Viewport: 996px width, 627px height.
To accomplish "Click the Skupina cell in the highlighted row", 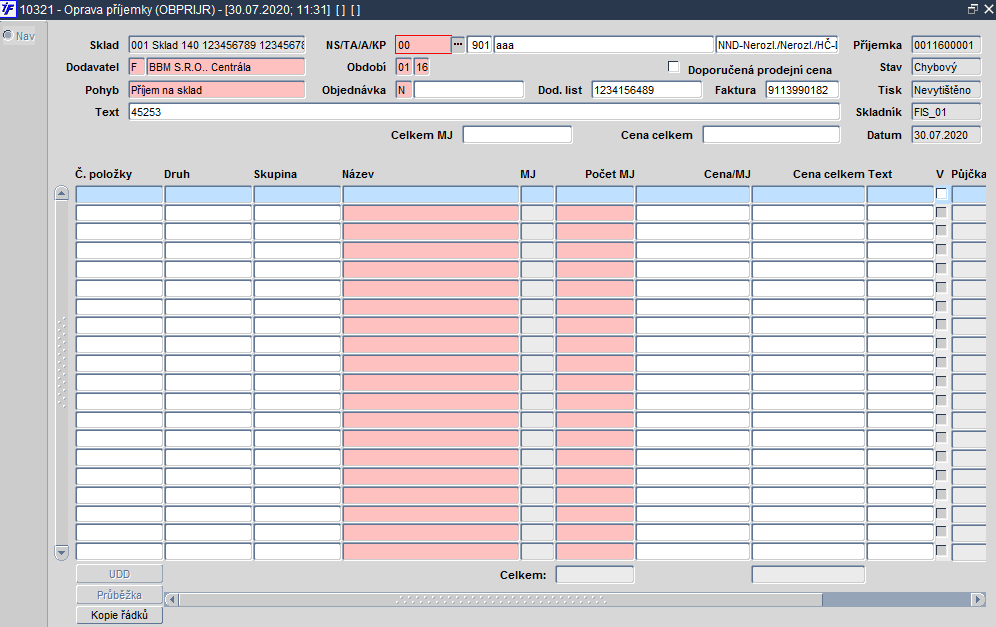I will 297,194.
